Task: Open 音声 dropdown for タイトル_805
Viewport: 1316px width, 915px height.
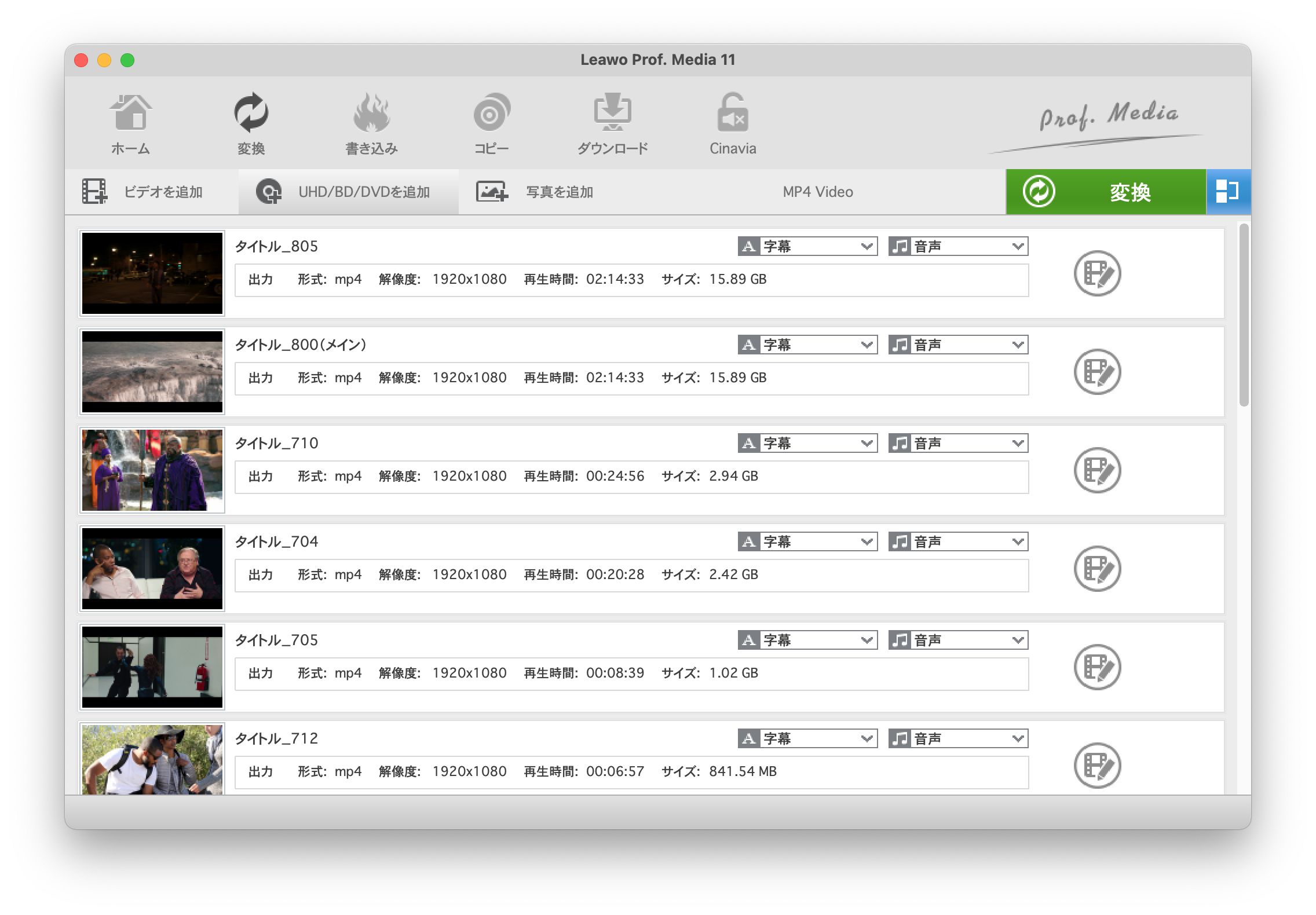Action: pos(958,246)
